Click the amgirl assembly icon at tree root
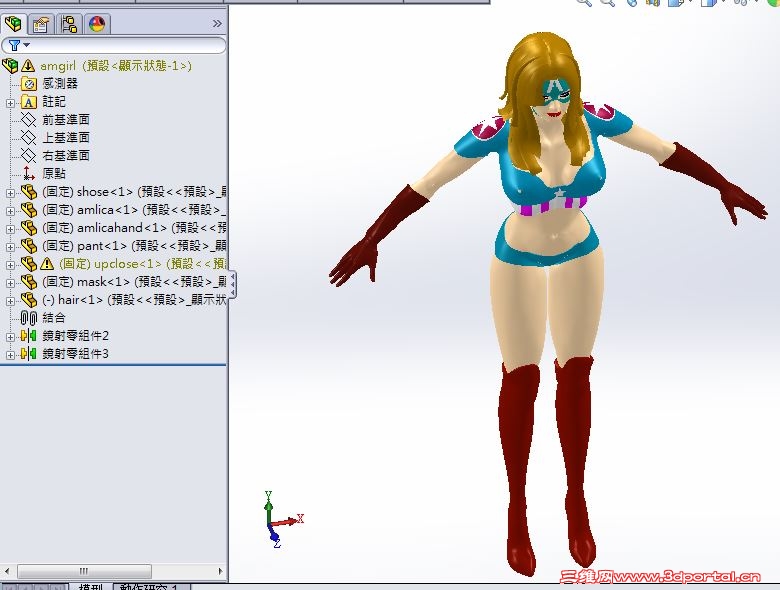This screenshot has height=590, width=780. (10, 66)
